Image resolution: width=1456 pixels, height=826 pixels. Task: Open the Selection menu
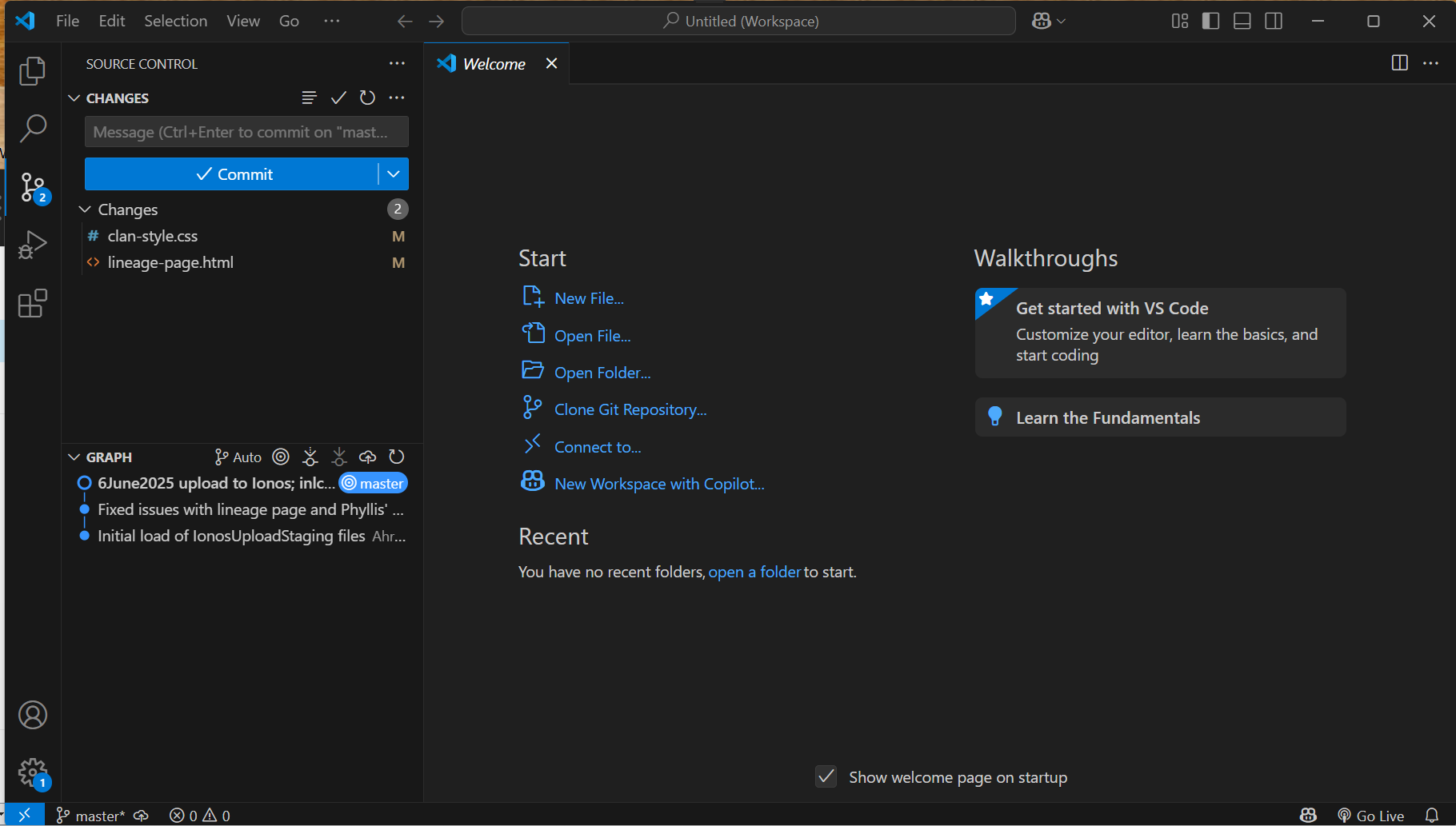click(x=175, y=21)
